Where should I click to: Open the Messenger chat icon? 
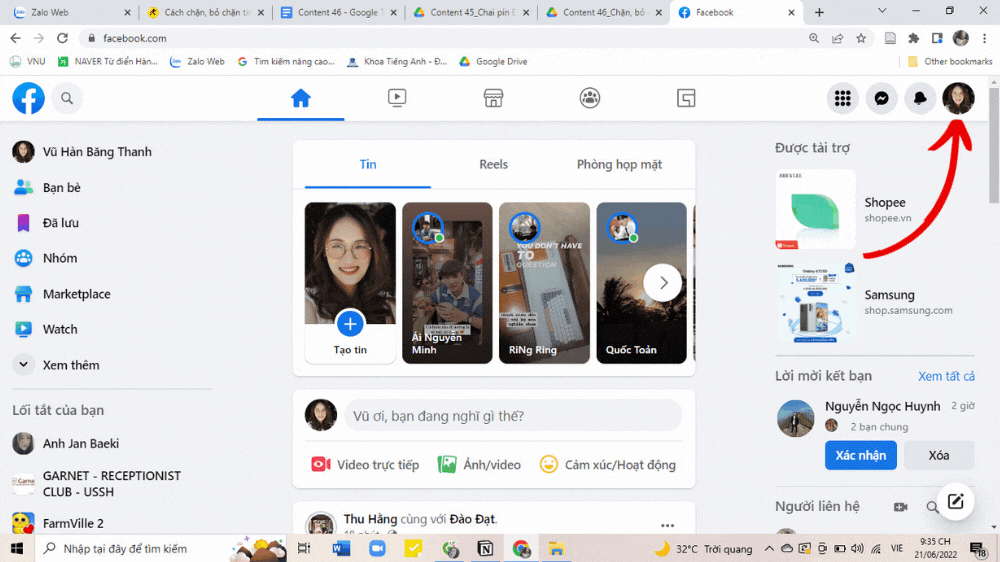[x=881, y=99]
